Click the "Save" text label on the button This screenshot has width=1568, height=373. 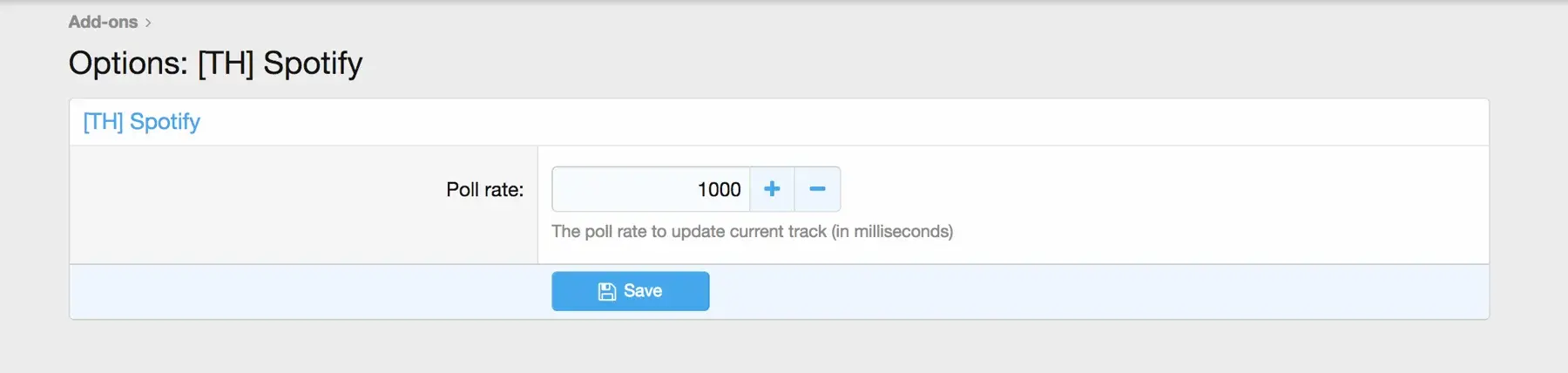click(x=643, y=291)
